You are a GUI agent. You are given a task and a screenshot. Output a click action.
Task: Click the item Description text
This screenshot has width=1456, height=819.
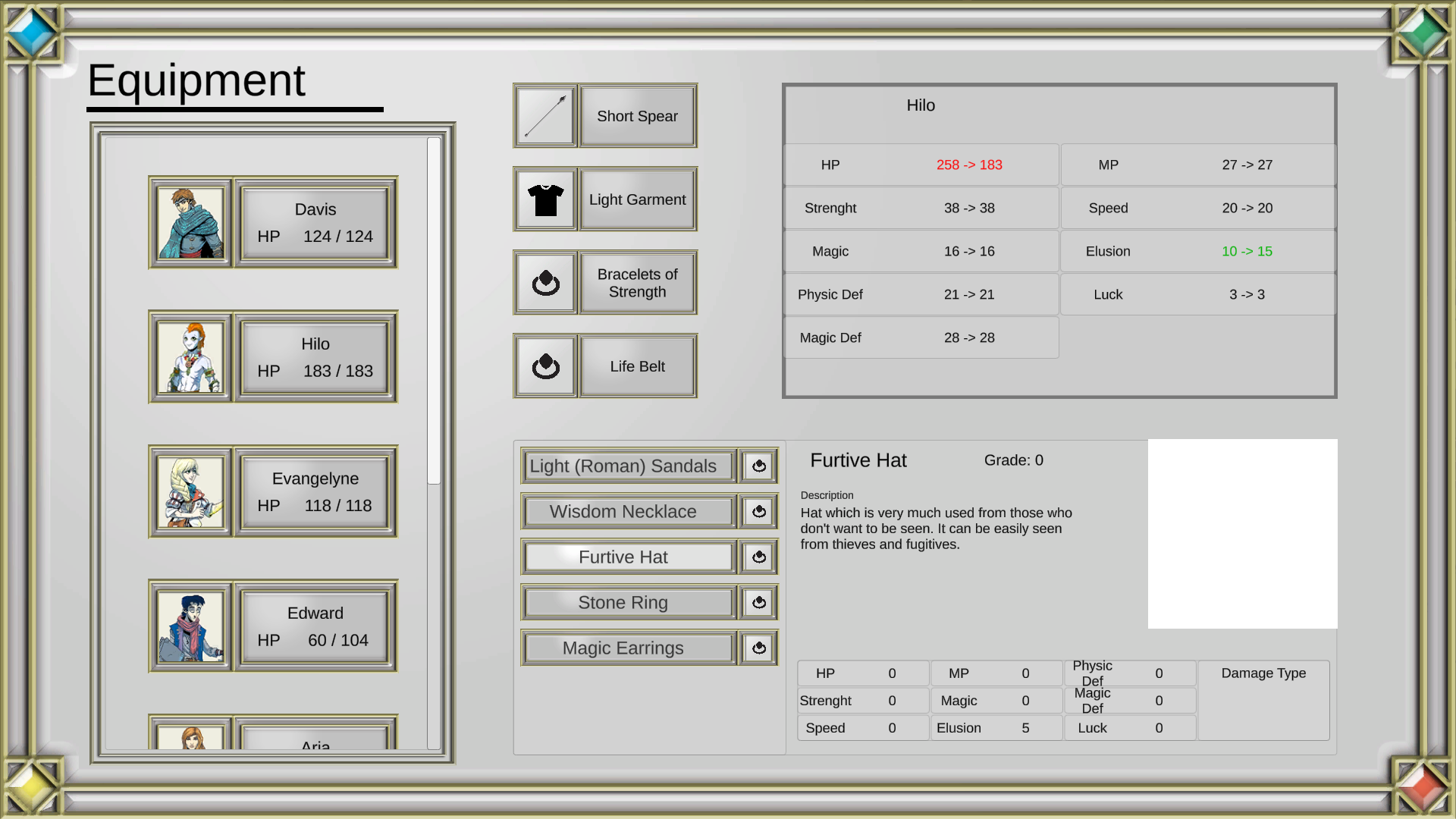point(937,529)
